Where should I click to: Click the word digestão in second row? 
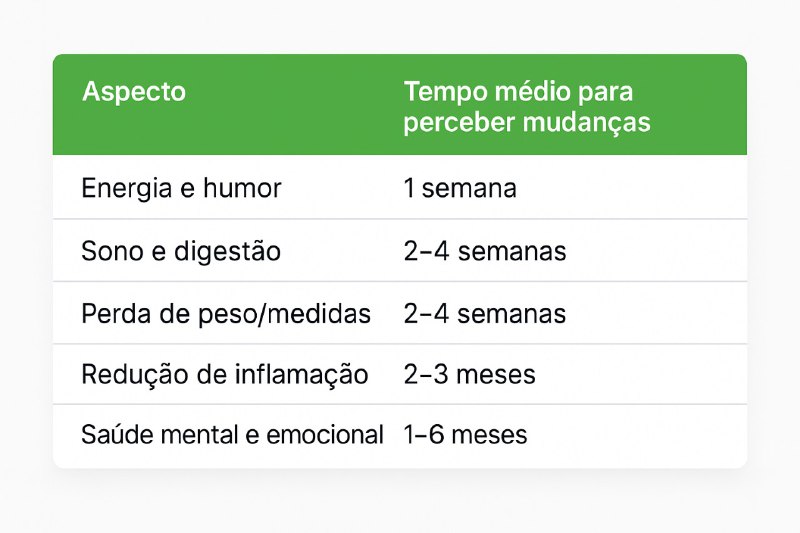coord(228,252)
